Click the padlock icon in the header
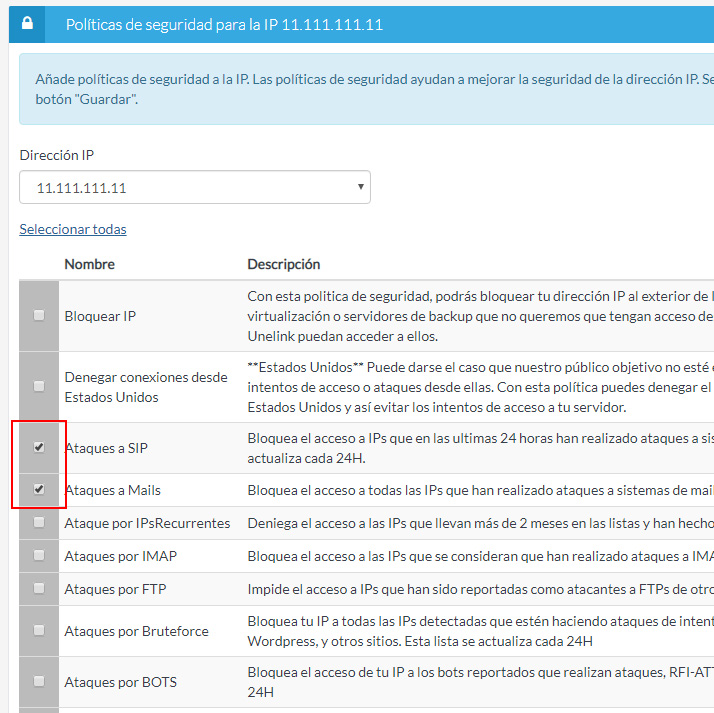 coord(27,23)
